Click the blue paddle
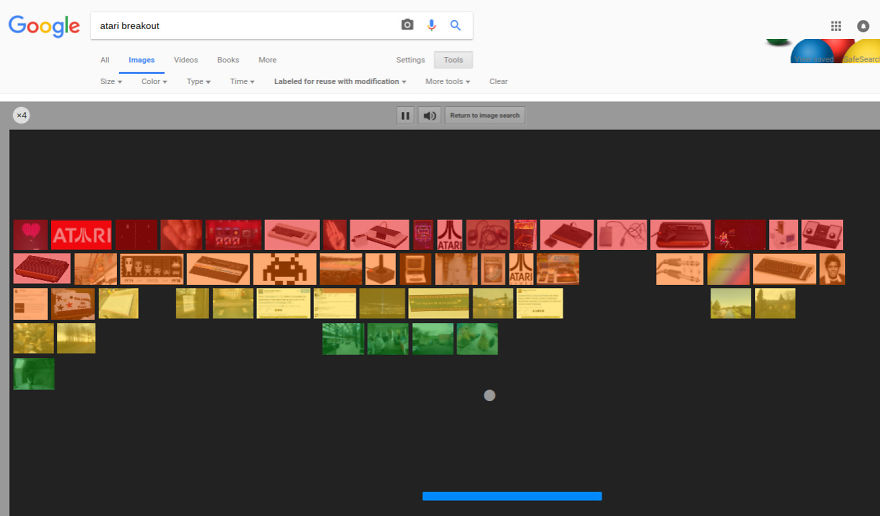The width and height of the screenshot is (880, 516). (x=512, y=496)
